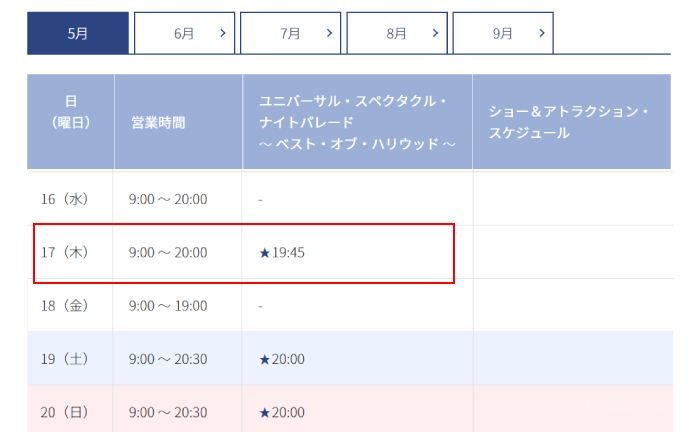Click 9:00～20:30 hours for 19（土）
This screenshot has height=432, width=700.
tap(168, 359)
